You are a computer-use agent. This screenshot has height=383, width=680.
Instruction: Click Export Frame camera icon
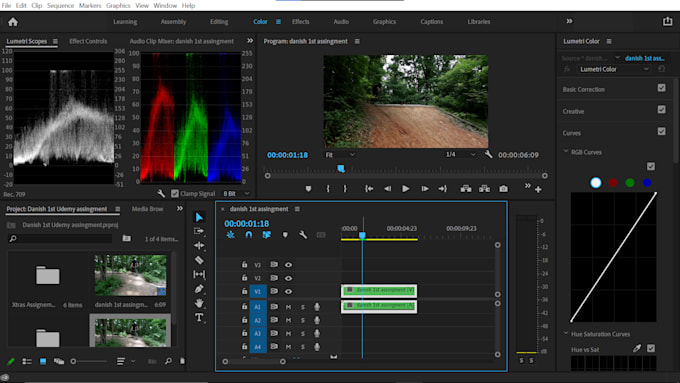503,189
